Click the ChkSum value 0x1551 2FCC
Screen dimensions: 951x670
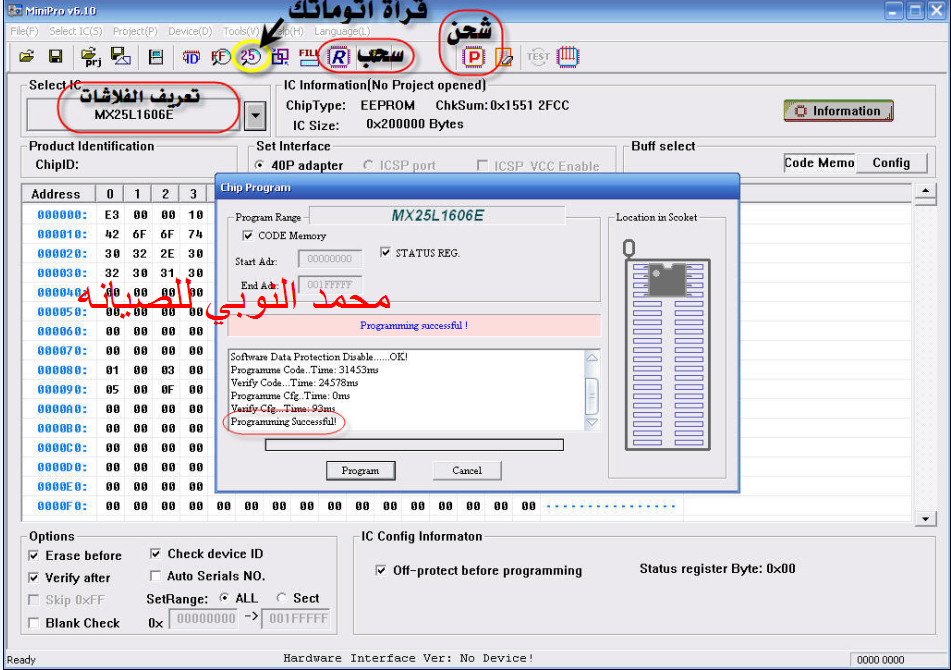pyautogui.click(x=529, y=106)
